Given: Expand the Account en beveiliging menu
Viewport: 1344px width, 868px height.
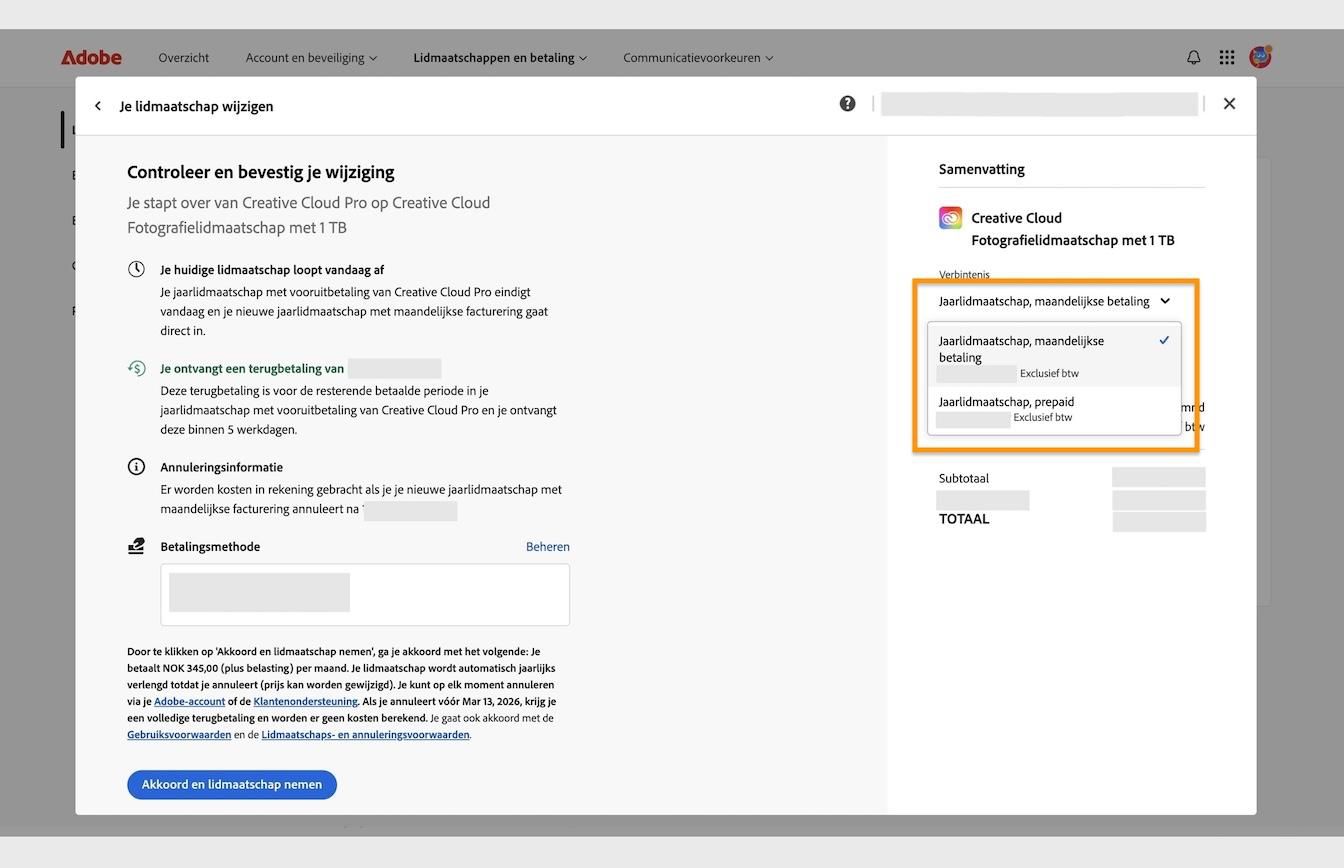Looking at the screenshot, I should (x=312, y=58).
